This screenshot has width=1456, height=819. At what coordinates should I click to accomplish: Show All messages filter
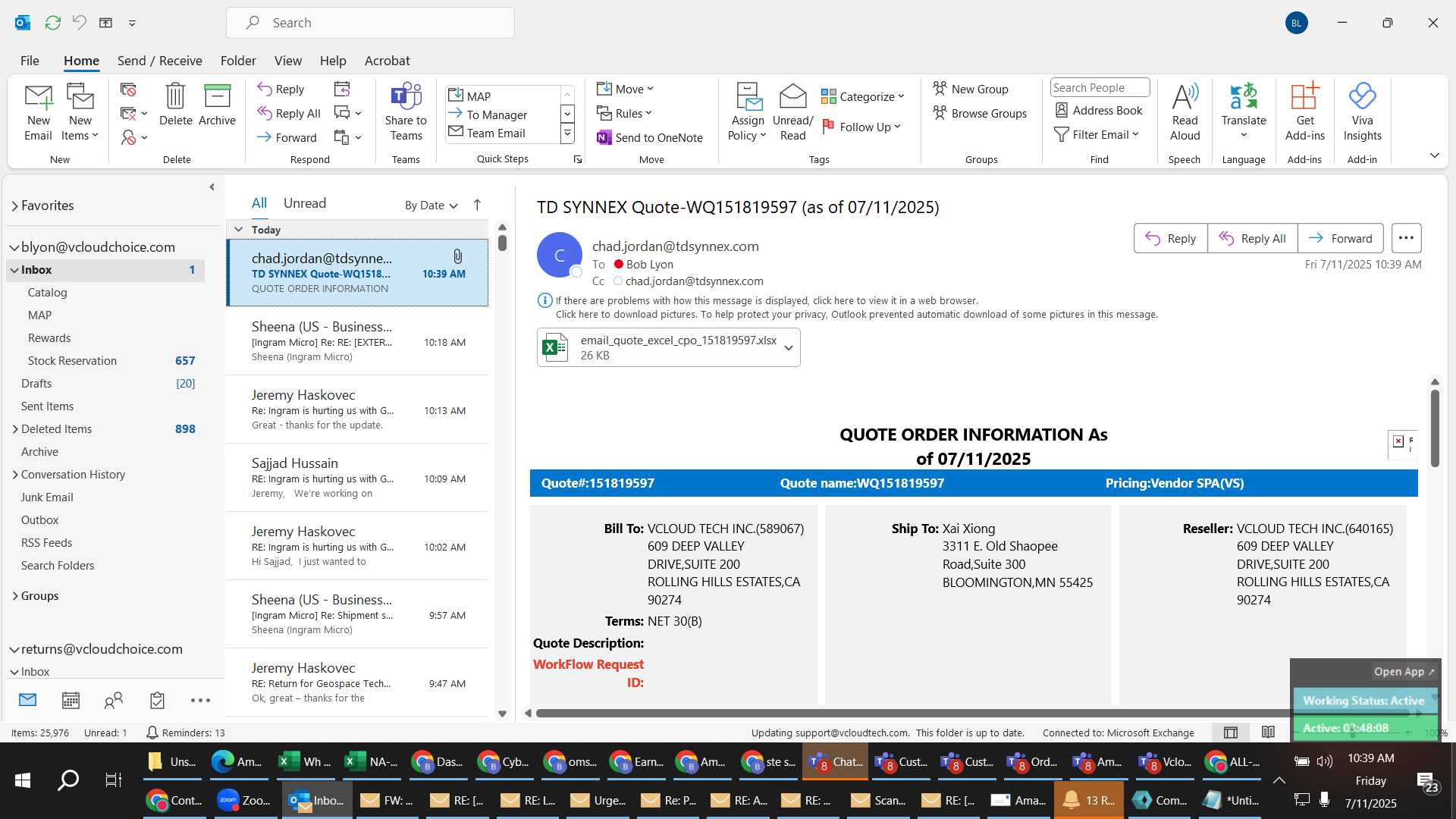click(x=259, y=203)
